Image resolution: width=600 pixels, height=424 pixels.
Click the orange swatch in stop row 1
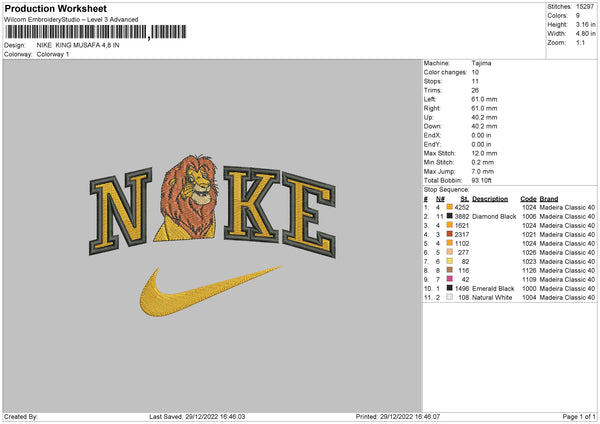449,207
